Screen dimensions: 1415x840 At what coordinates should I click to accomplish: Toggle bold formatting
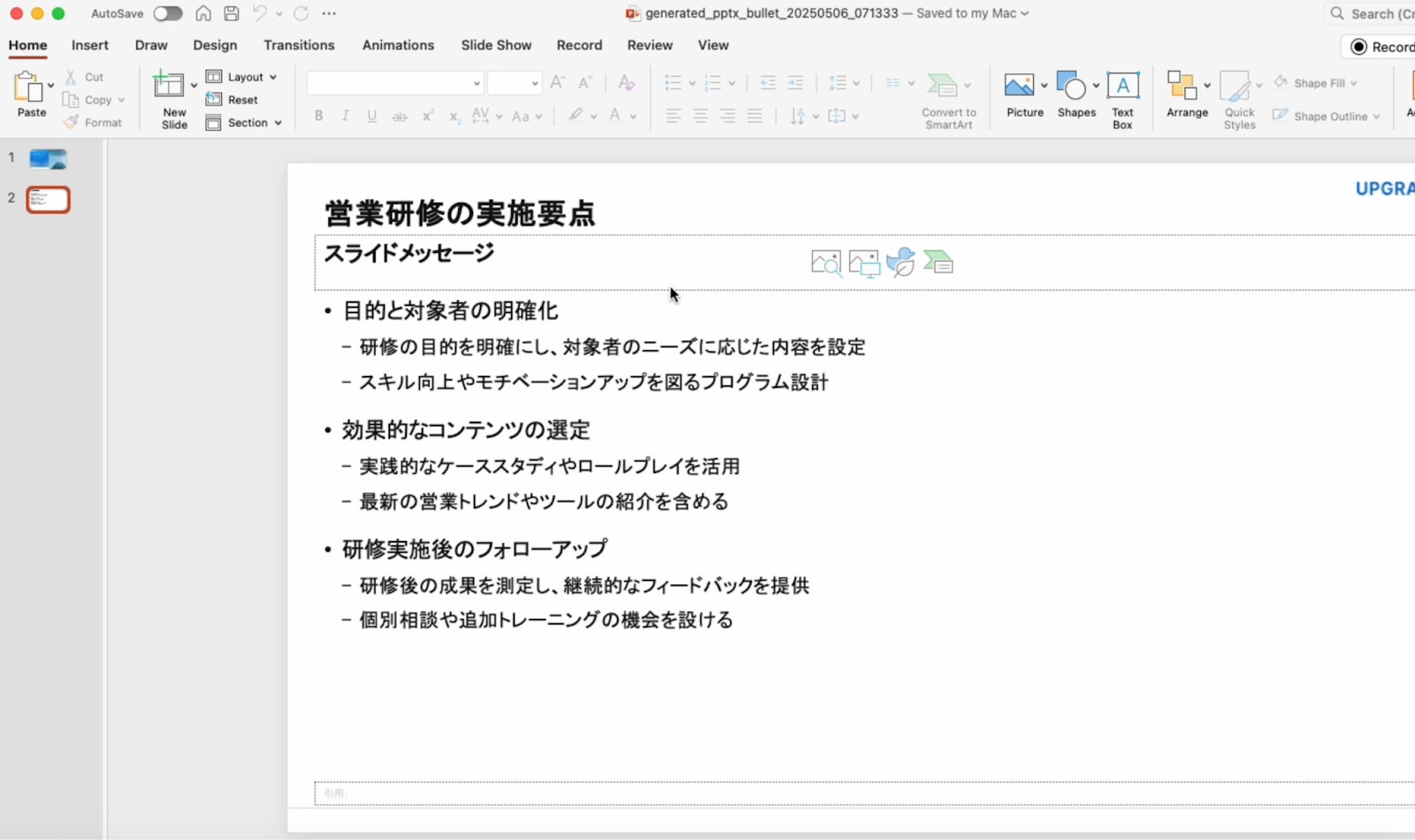coord(318,116)
